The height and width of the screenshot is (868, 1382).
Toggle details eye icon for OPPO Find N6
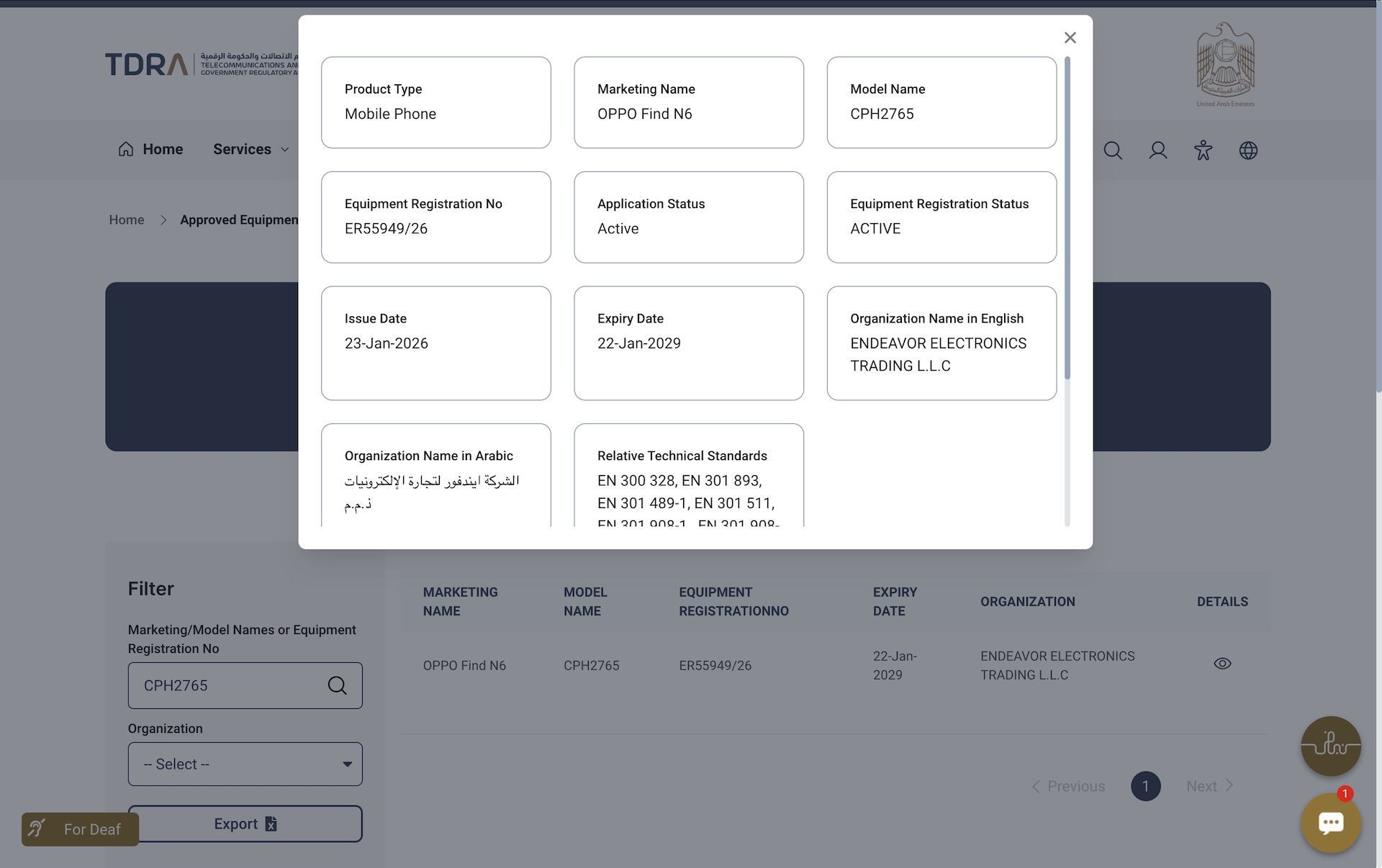coord(1222,664)
